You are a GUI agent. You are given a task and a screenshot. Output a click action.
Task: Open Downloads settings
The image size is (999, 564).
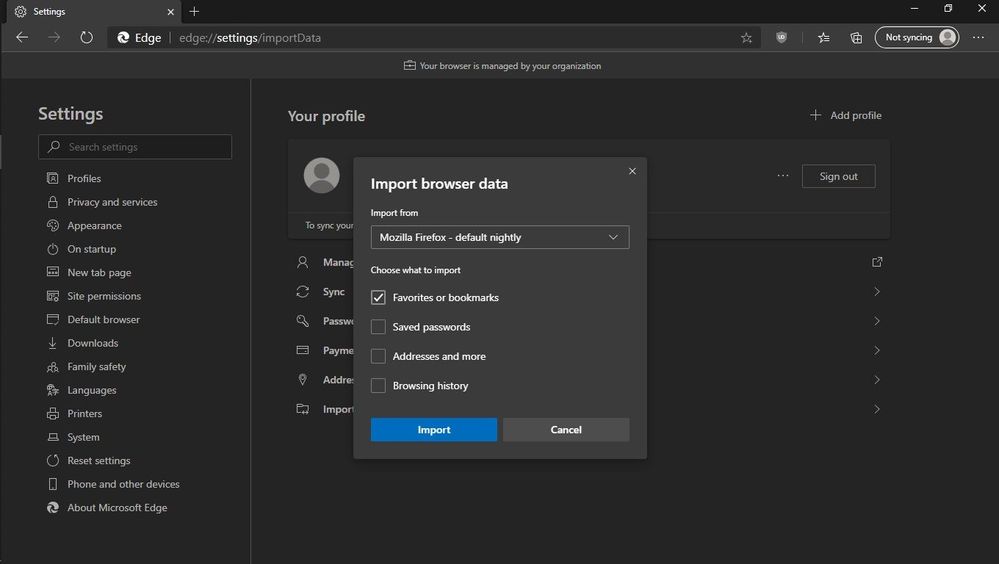coord(93,343)
